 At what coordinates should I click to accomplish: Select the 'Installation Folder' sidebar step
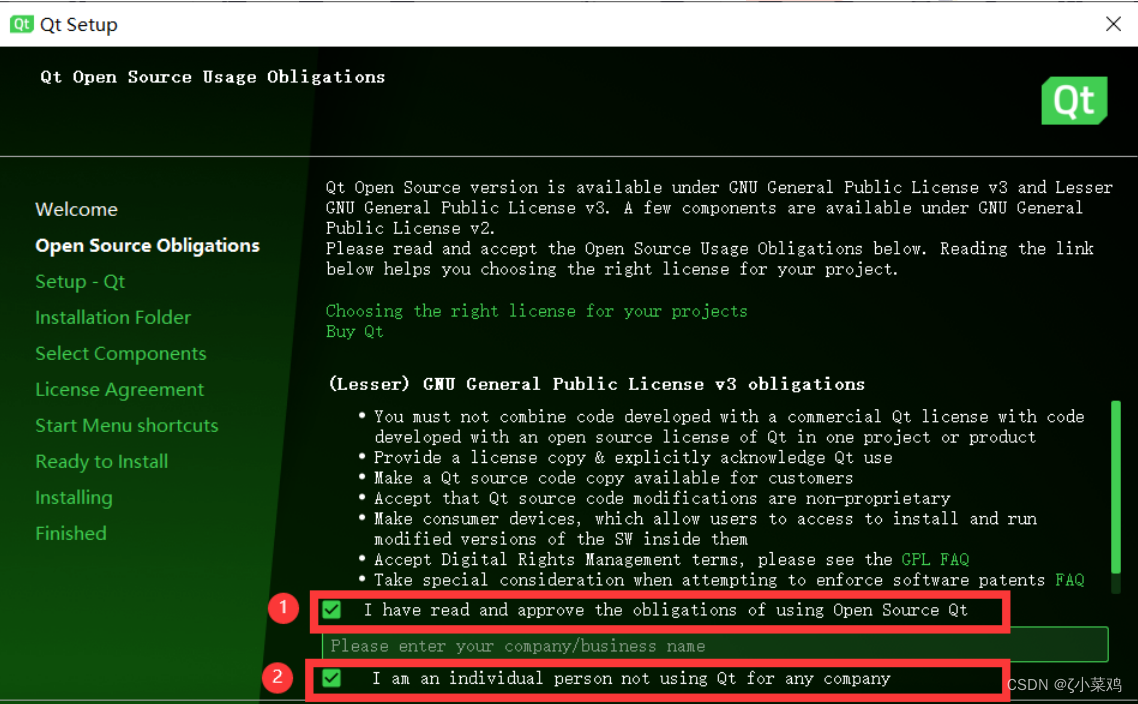click(113, 317)
